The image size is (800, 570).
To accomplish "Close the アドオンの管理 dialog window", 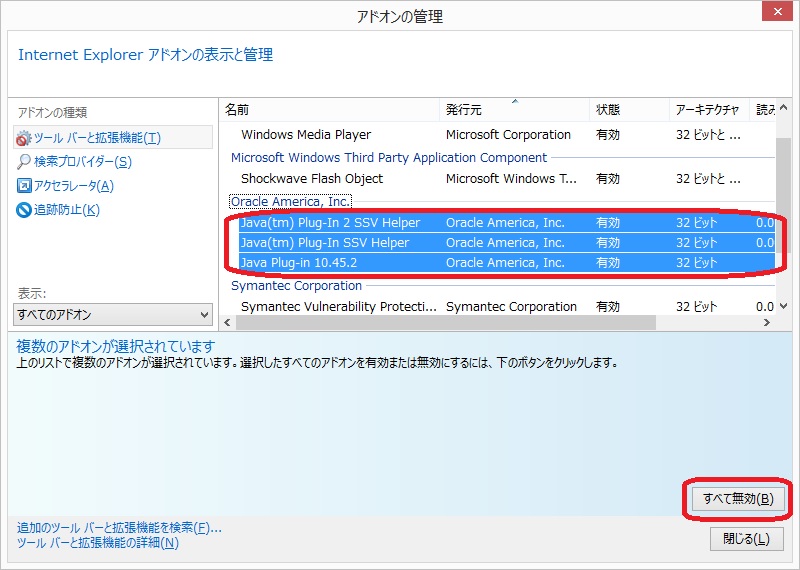I will tap(777, 11).
